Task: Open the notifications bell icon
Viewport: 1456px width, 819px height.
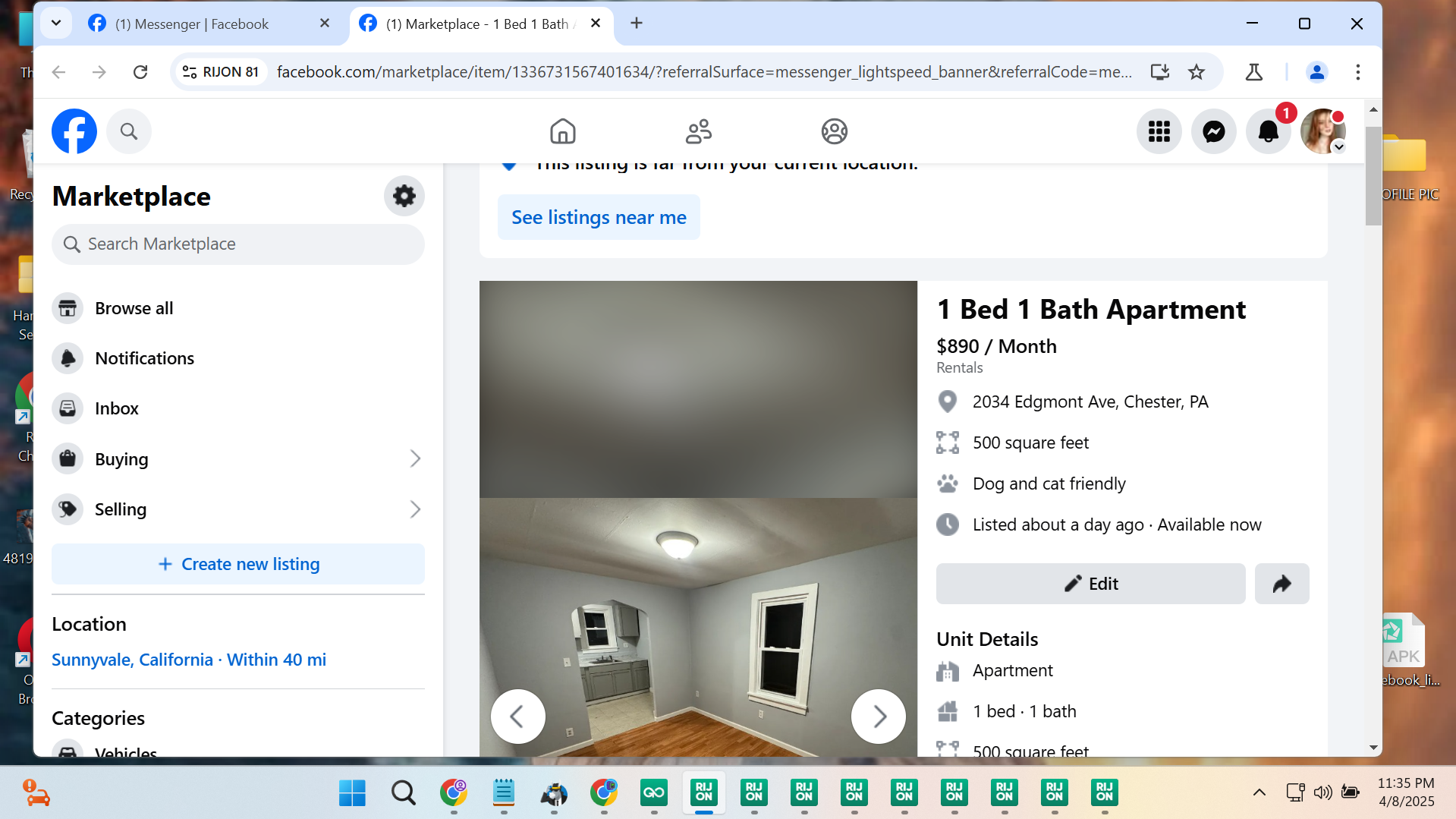Action: (1269, 131)
